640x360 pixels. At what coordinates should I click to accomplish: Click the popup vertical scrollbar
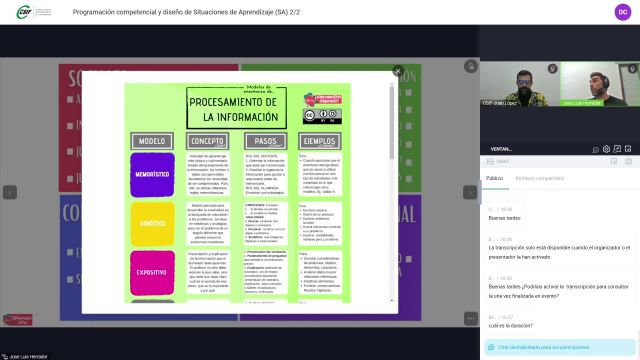point(391,122)
